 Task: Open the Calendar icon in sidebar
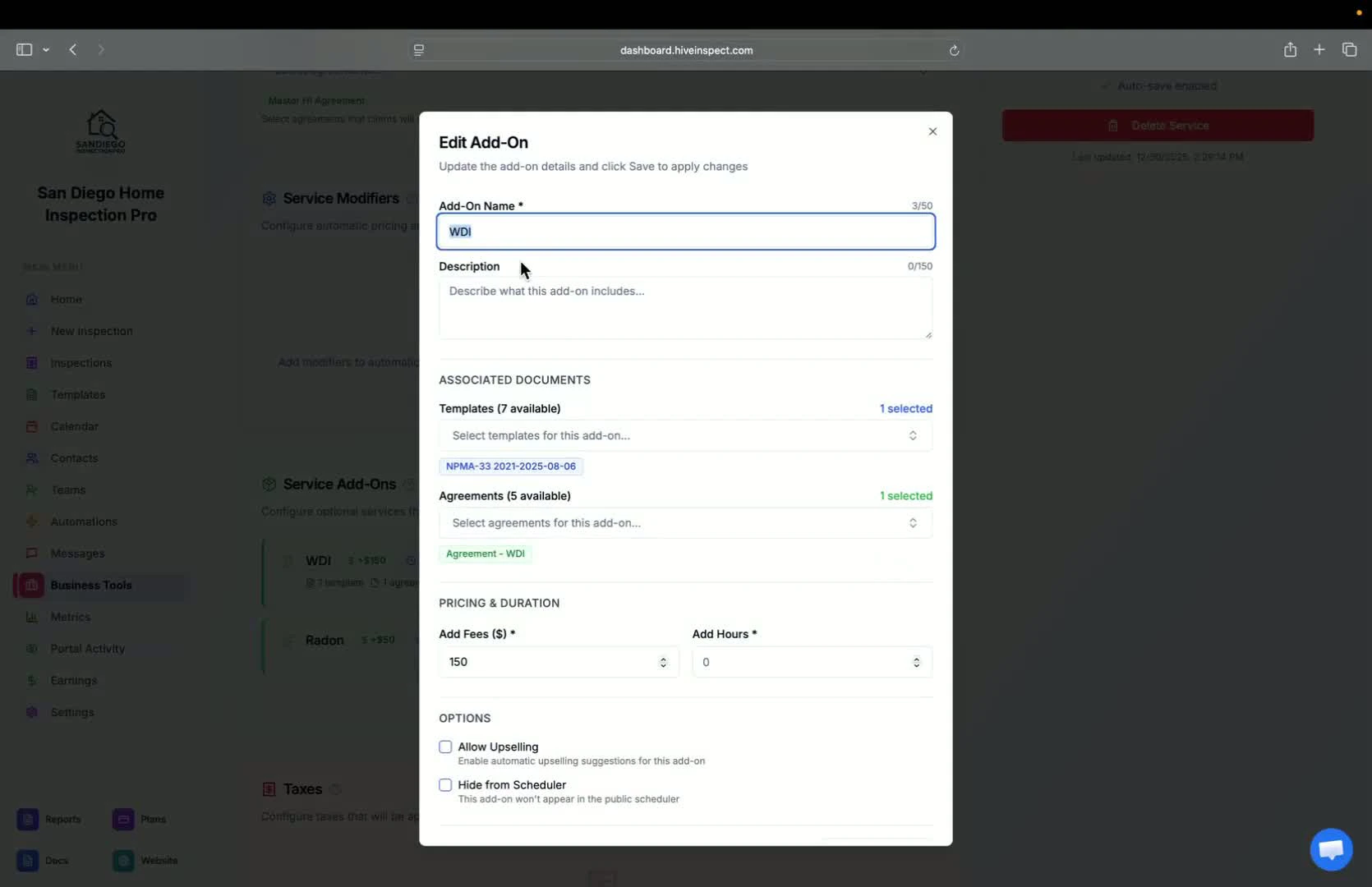click(31, 426)
